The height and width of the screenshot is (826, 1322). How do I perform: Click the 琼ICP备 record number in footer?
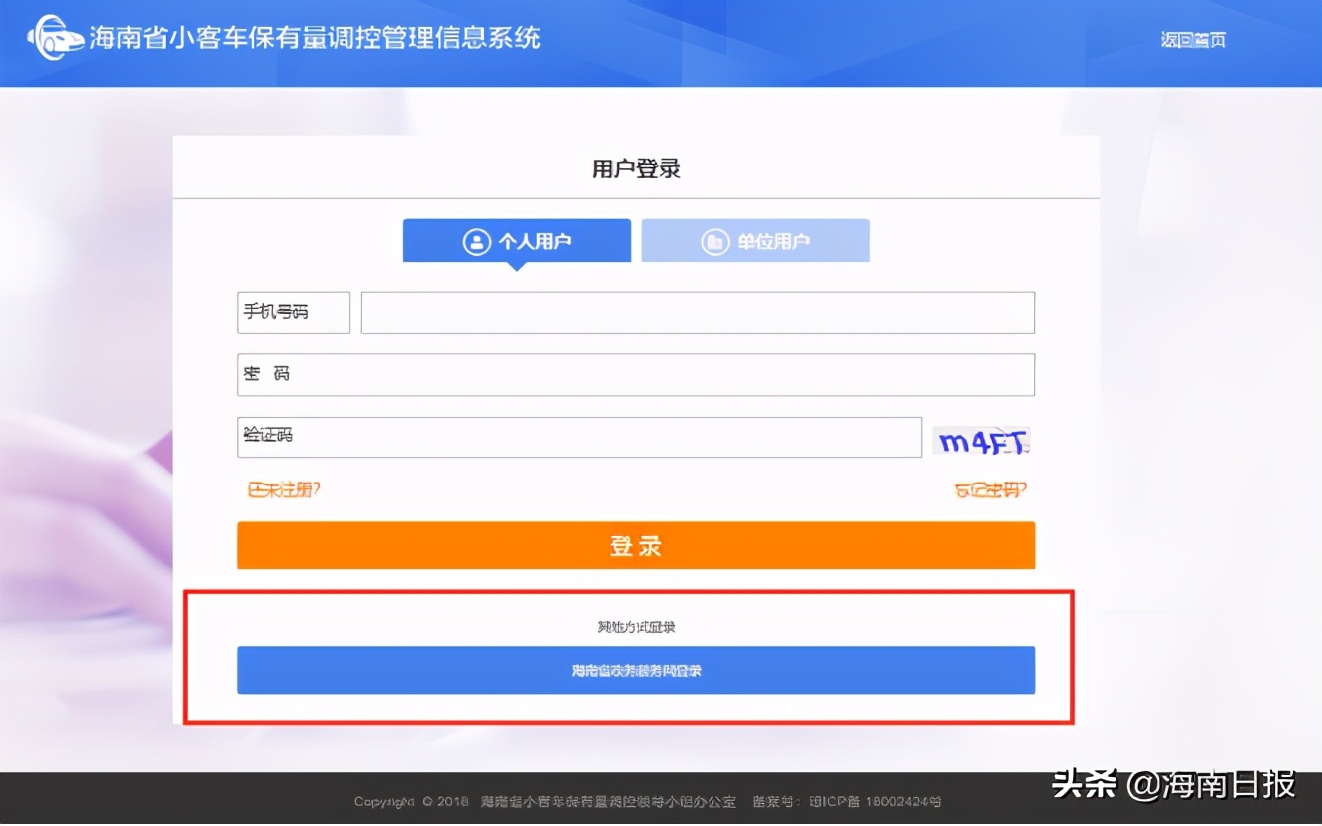[875, 802]
